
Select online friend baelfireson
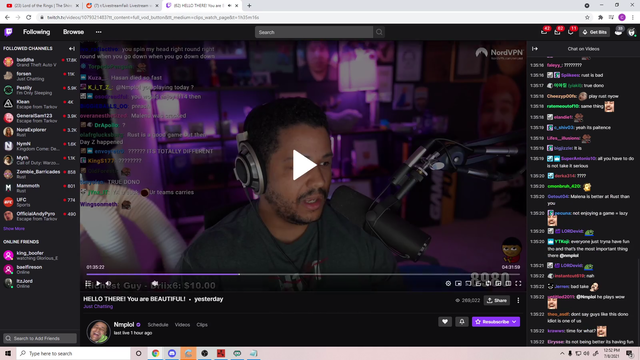(40, 269)
